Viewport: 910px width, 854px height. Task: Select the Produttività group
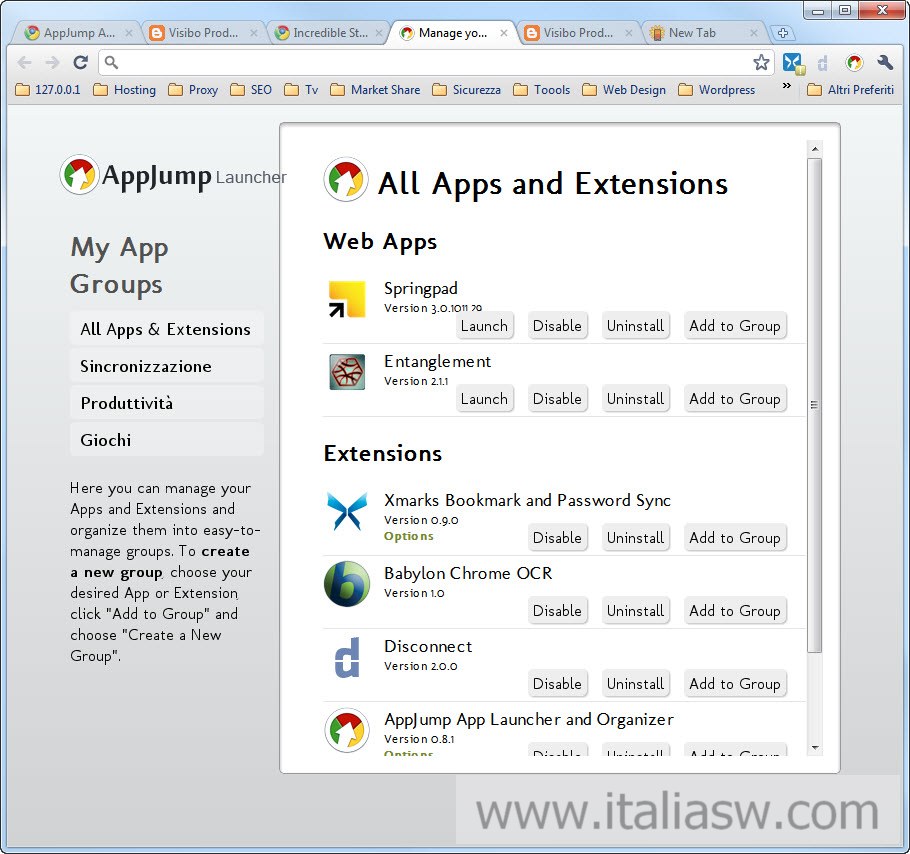[167, 403]
